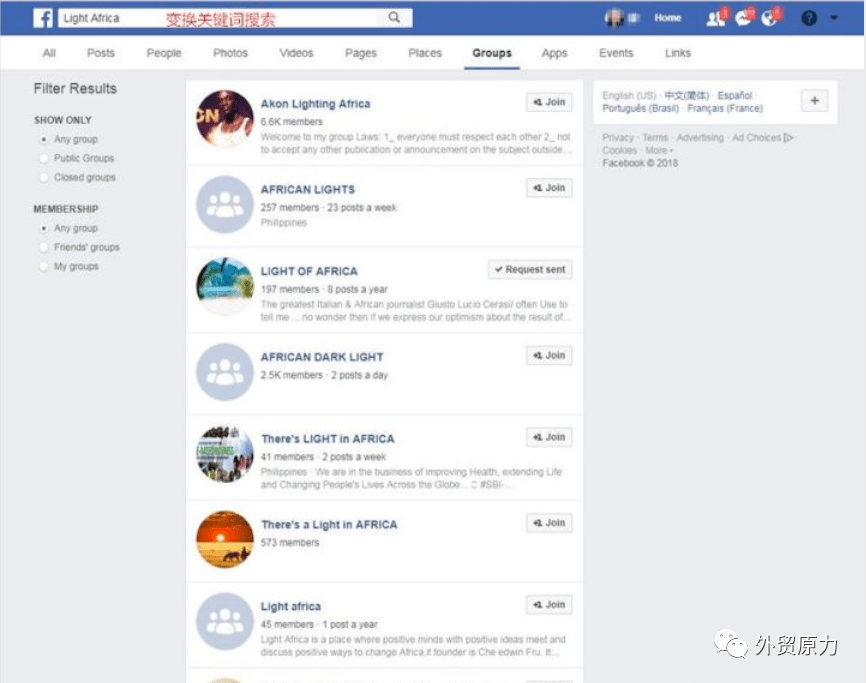
Task: Open friend requests icon
Action: click(x=716, y=19)
